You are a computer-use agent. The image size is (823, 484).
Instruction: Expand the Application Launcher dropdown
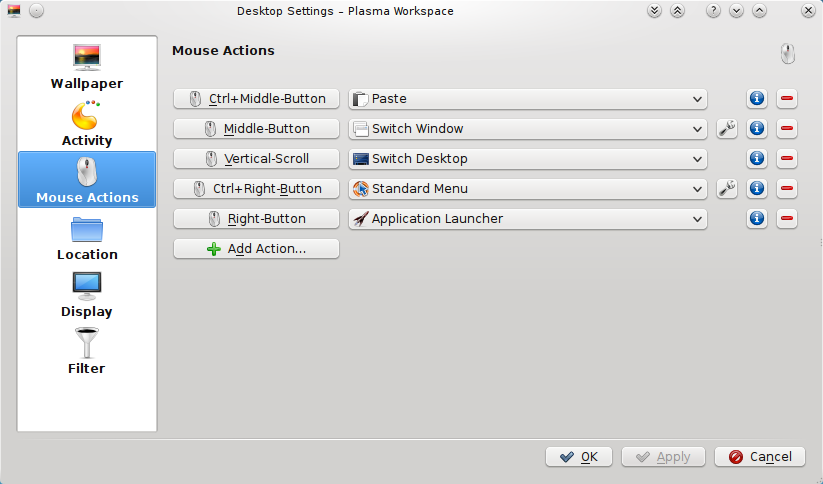(x=527, y=218)
